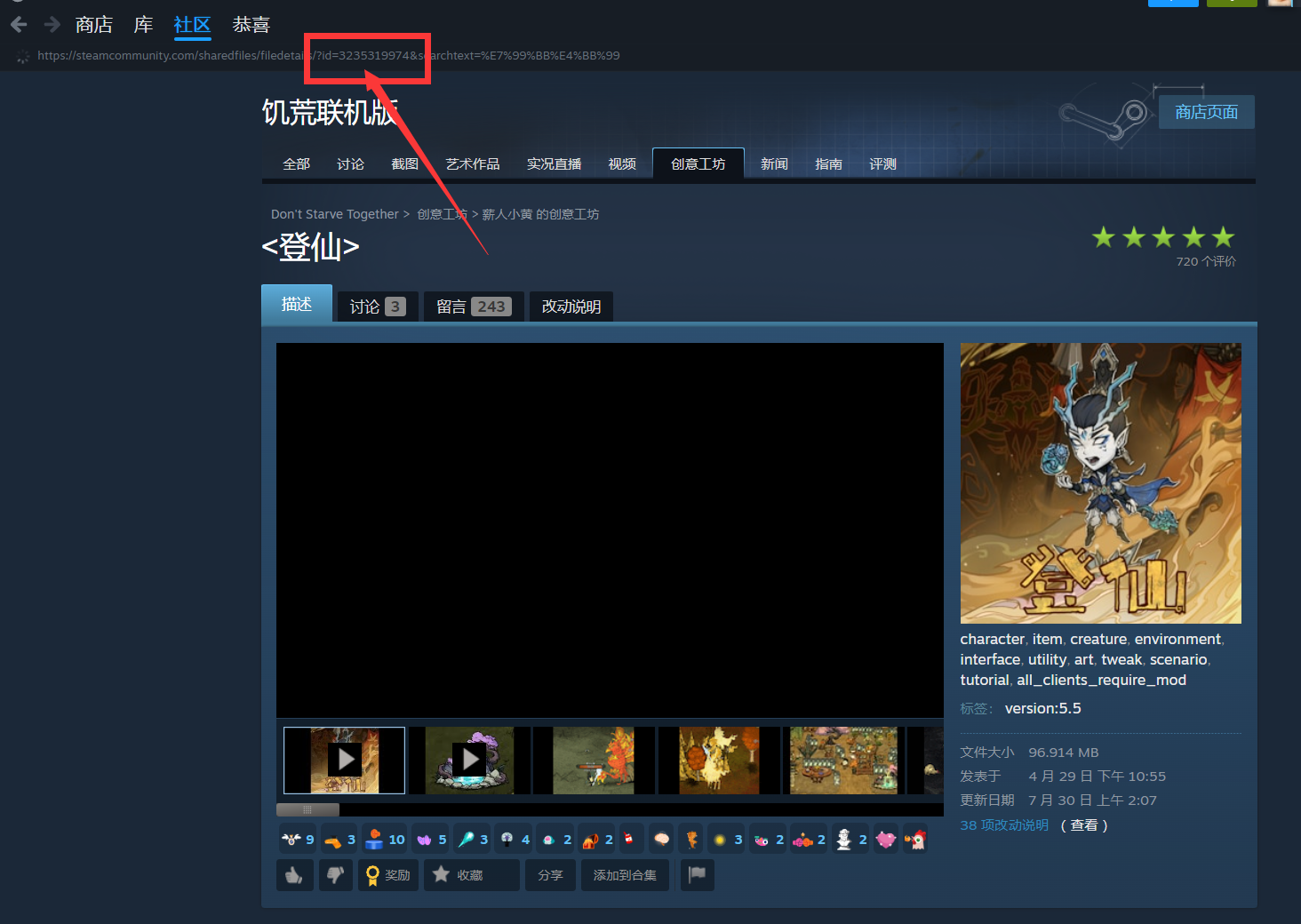Image resolution: width=1301 pixels, height=924 pixels.
Task: Switch to the 截图 hub tab
Action: click(404, 164)
